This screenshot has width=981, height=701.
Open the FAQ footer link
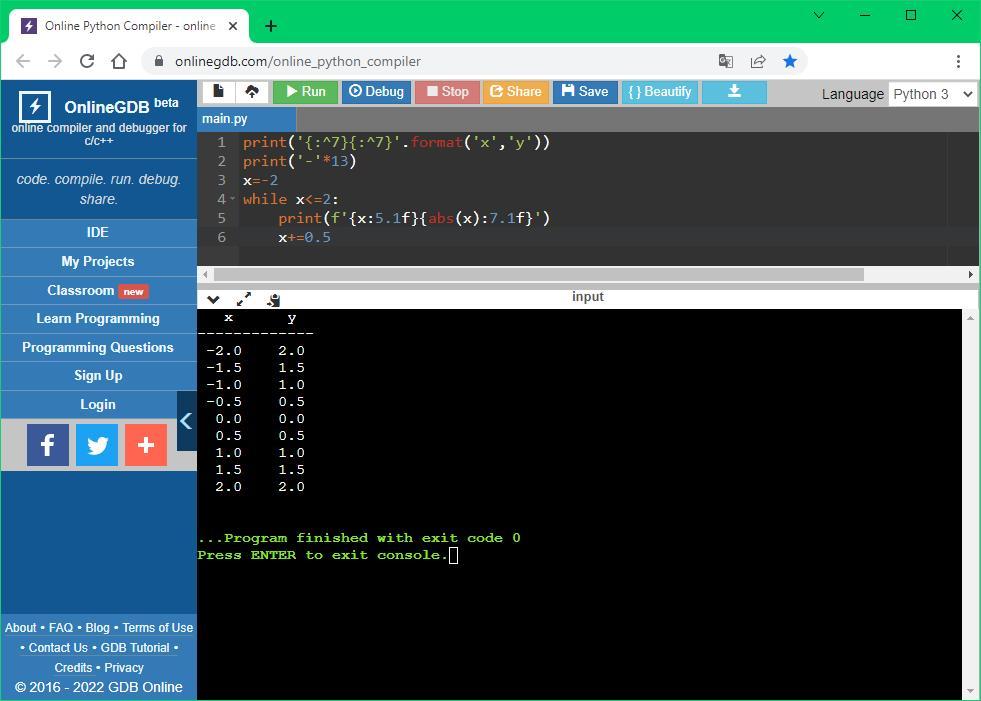[x=61, y=628]
